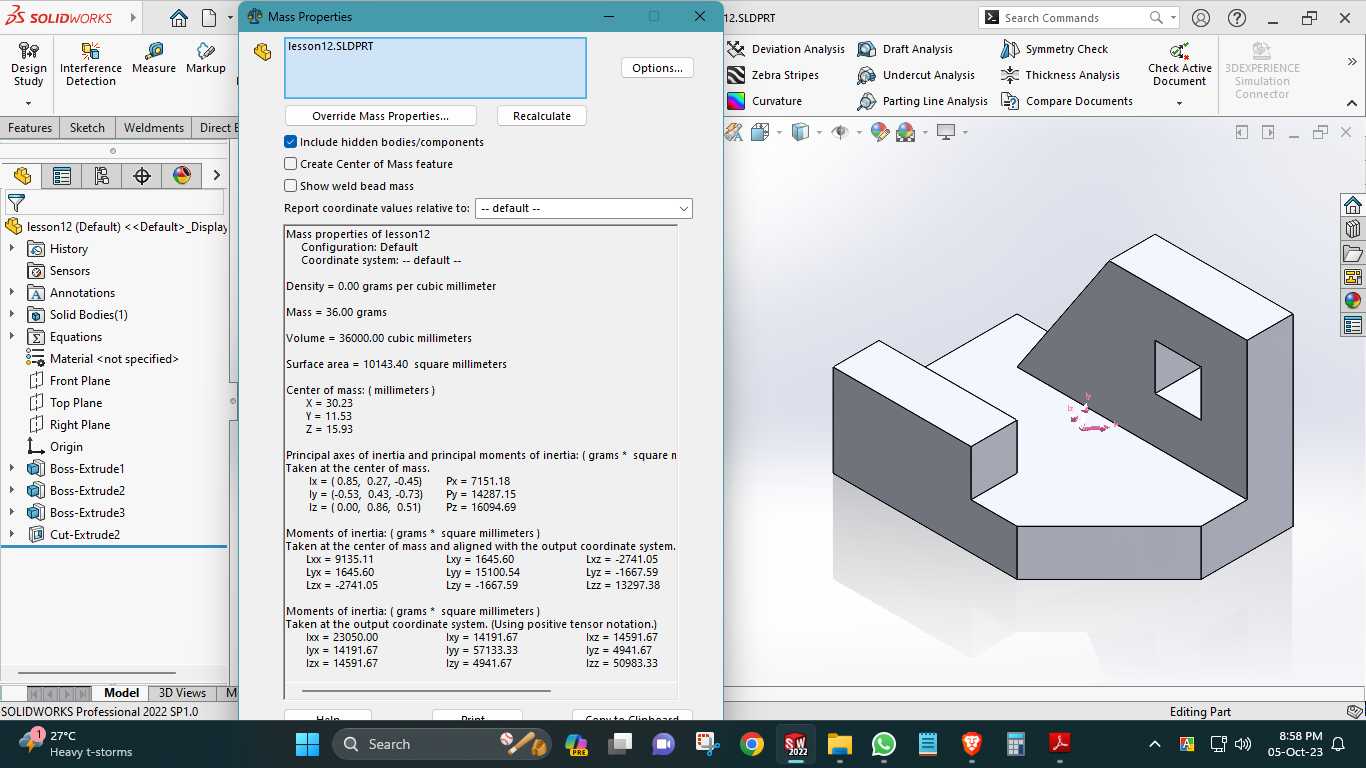The width and height of the screenshot is (1366, 768).
Task: Open the Windows Start menu
Action: click(307, 744)
